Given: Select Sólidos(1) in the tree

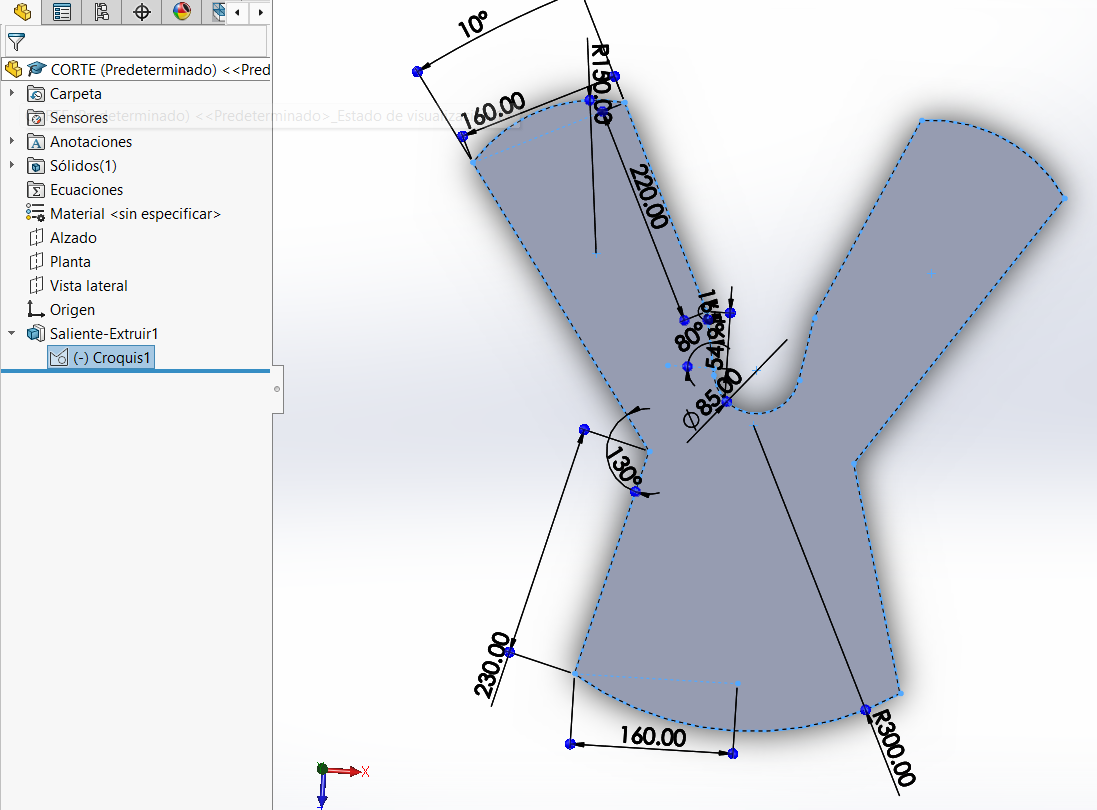Looking at the screenshot, I should pyautogui.click(x=83, y=166).
